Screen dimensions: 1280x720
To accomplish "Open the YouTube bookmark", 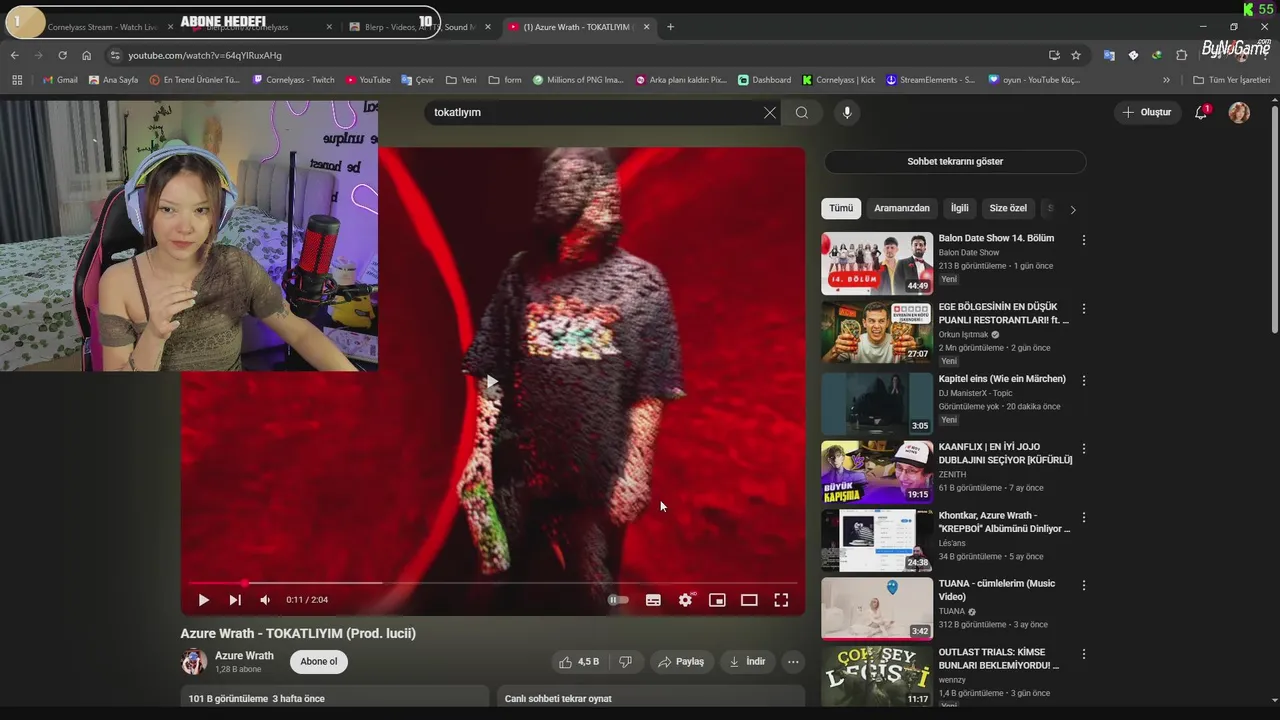I will (368, 80).
